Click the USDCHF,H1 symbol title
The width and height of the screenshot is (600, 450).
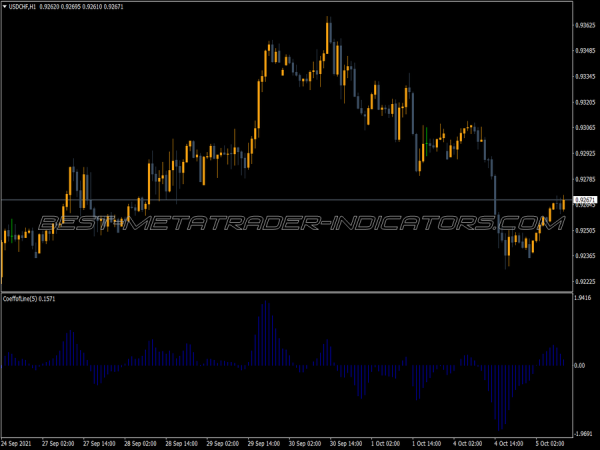(x=22, y=7)
